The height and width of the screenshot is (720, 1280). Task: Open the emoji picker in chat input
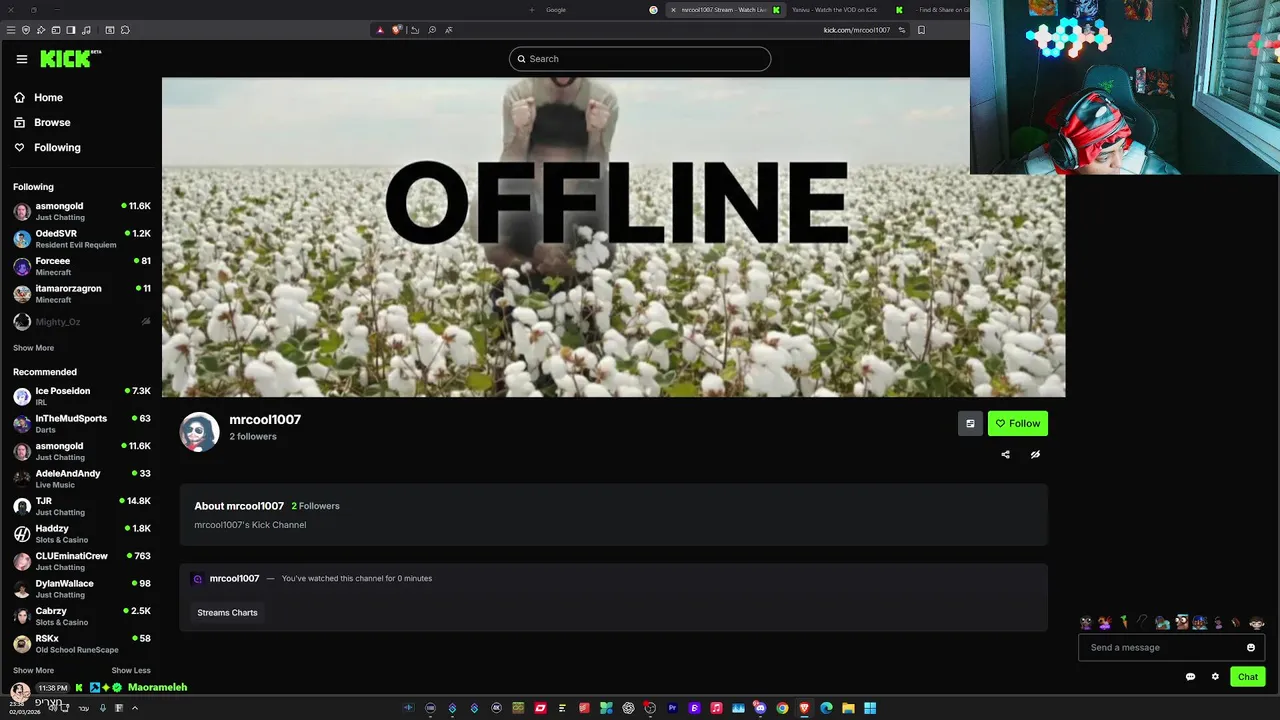point(1250,648)
